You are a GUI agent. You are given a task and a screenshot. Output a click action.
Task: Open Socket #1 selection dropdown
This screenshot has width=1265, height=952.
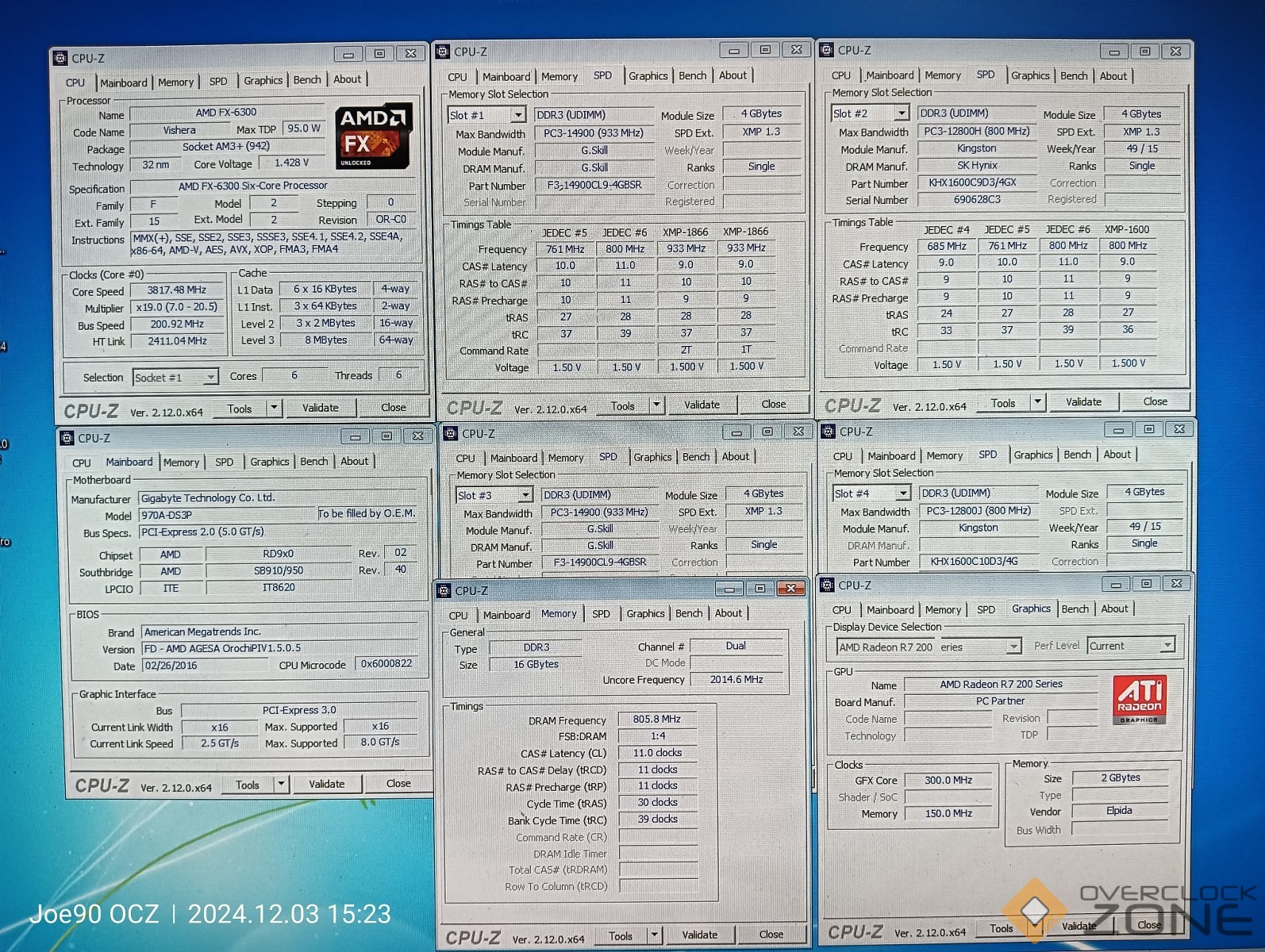point(211,377)
